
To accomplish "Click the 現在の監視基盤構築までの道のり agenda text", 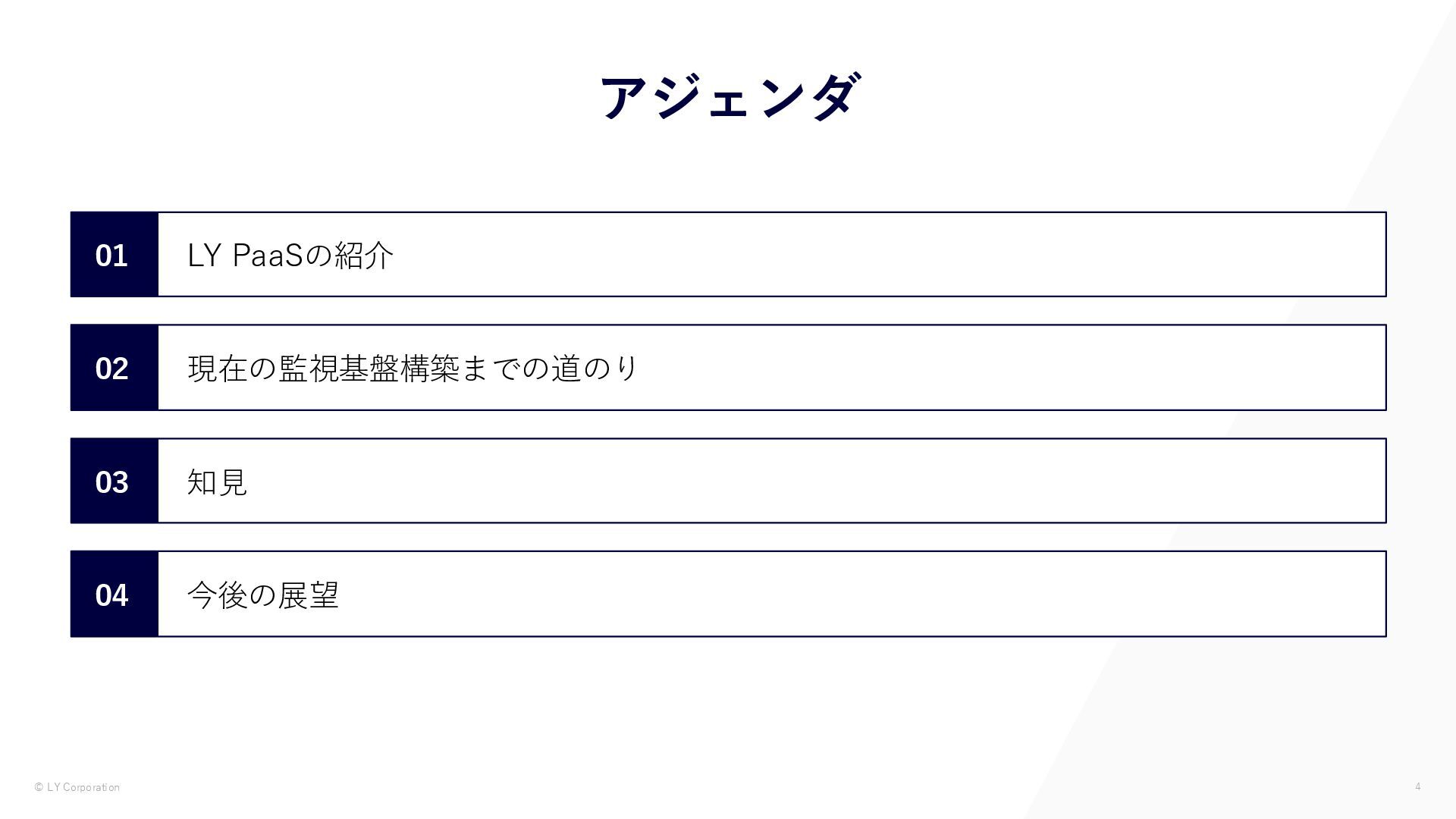I will click(x=413, y=368).
